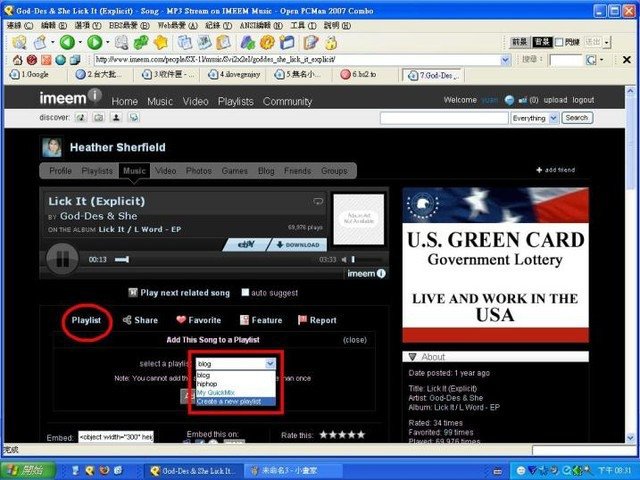Click the first icon after the discover label
The image size is (640, 480).
81,118
